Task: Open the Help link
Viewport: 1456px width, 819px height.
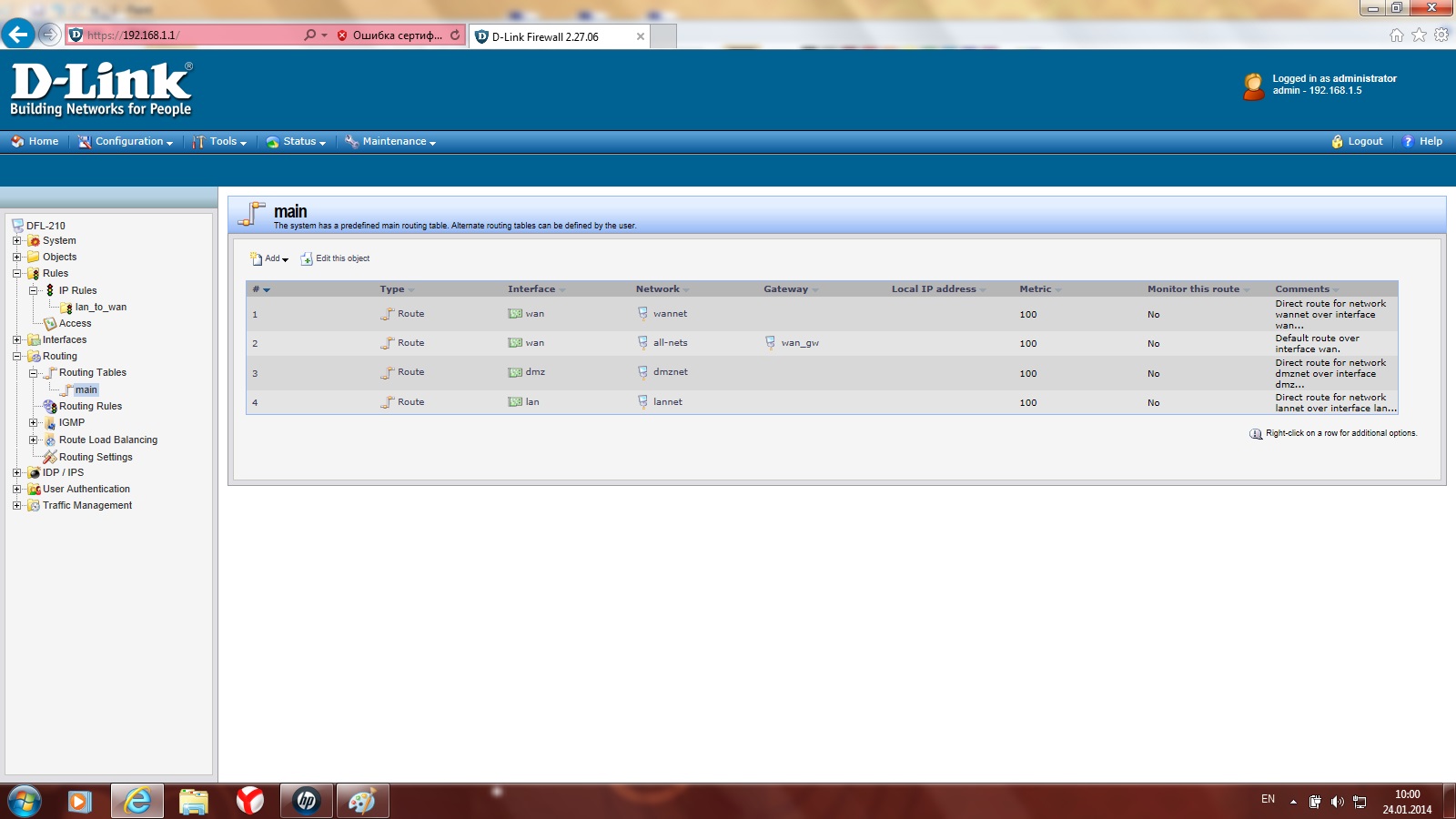Action: (x=1422, y=141)
